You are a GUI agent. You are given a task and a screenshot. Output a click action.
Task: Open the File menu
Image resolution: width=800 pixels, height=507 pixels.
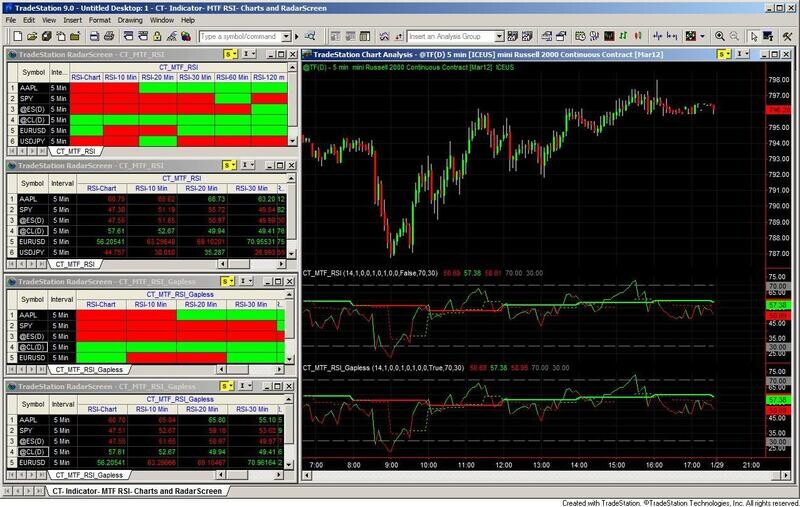(11, 20)
